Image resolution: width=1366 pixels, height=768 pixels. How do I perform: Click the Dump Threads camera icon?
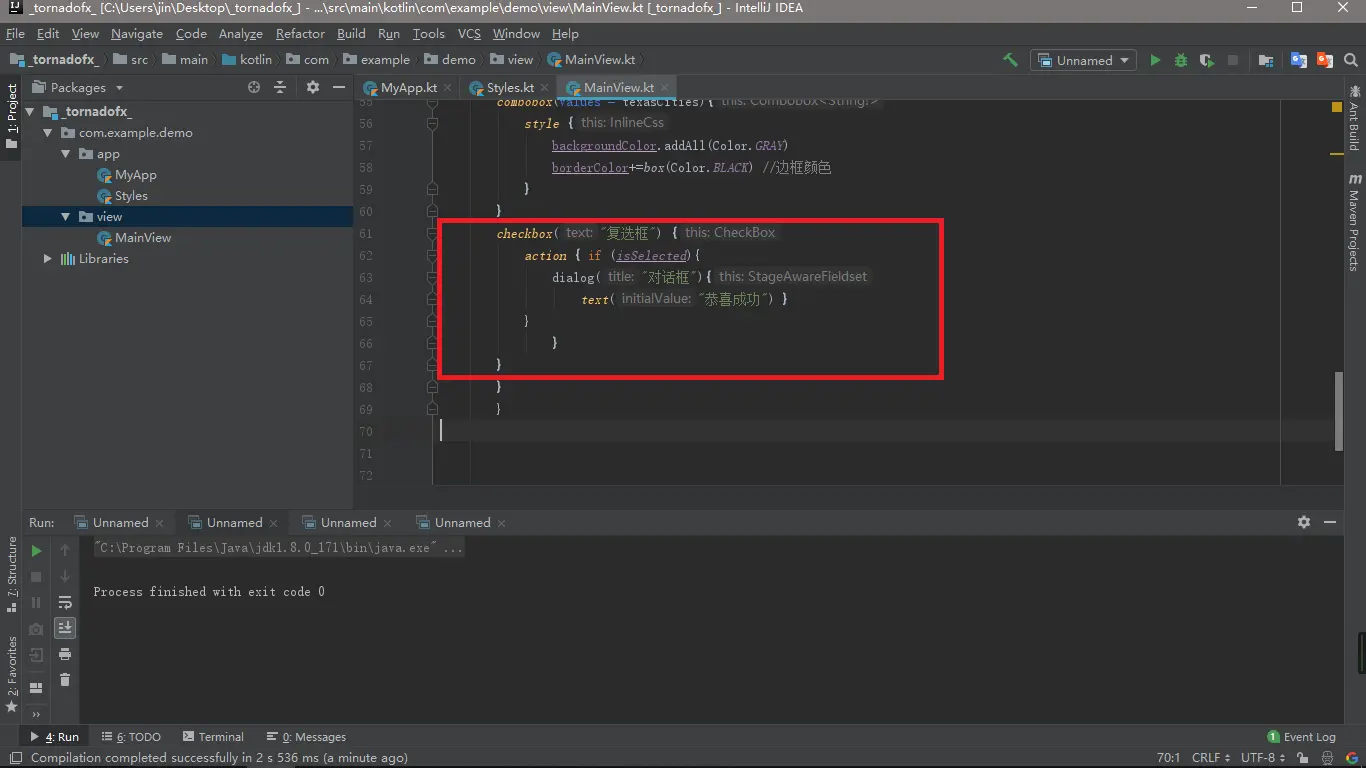tap(36, 629)
